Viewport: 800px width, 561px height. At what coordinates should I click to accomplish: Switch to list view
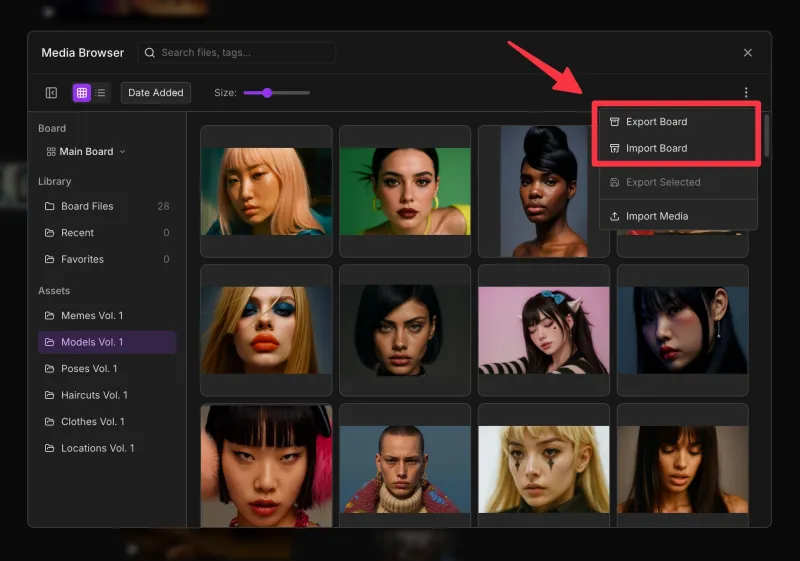tap(101, 93)
